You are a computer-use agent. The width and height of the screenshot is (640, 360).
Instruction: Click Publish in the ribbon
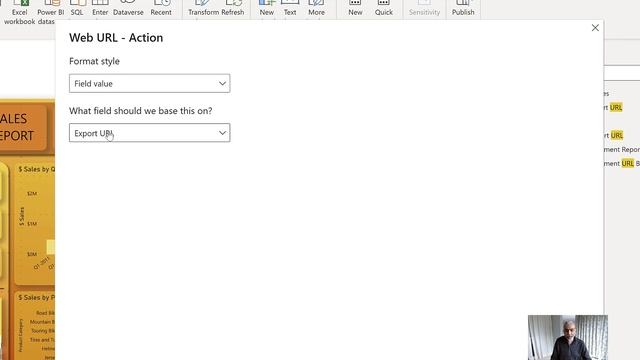tap(463, 9)
